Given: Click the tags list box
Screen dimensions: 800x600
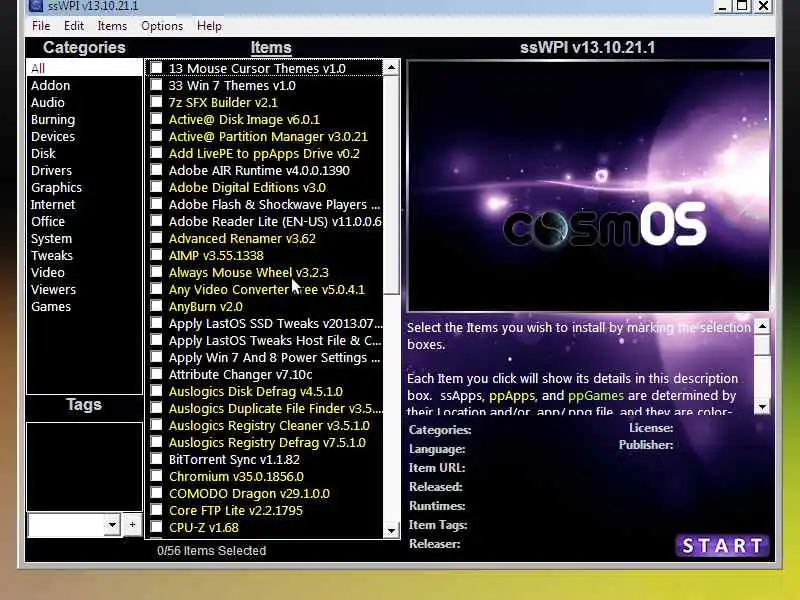Looking at the screenshot, I should (84, 466).
